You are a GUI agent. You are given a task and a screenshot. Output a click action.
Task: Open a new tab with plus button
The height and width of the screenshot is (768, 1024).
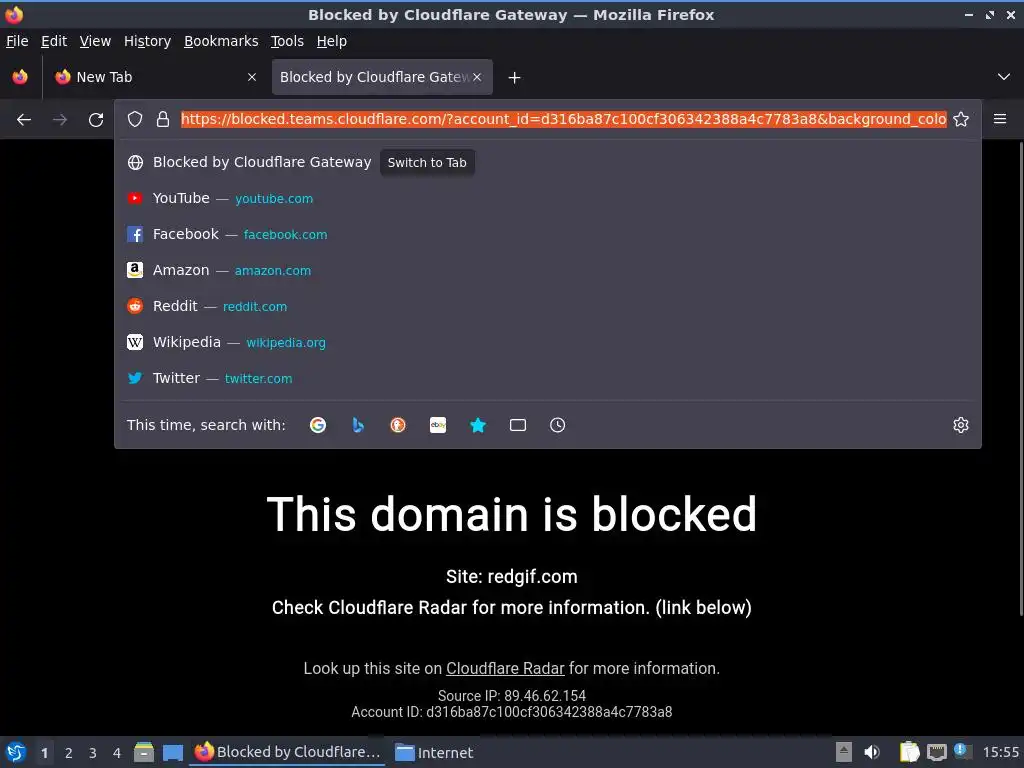click(515, 78)
